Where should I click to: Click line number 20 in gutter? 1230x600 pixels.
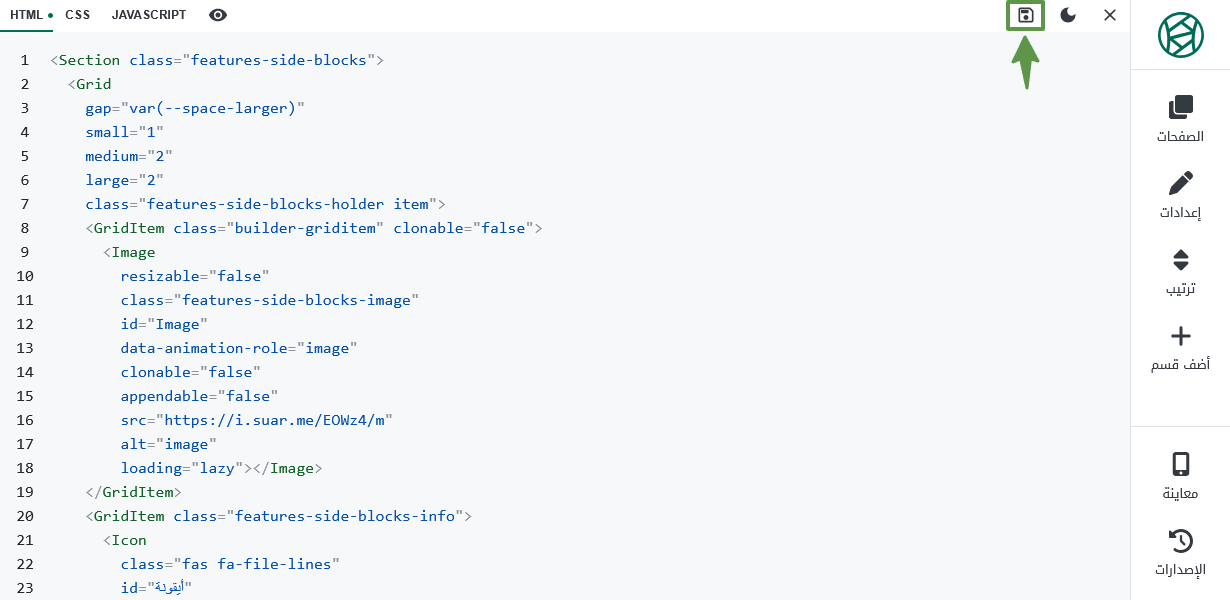click(25, 516)
